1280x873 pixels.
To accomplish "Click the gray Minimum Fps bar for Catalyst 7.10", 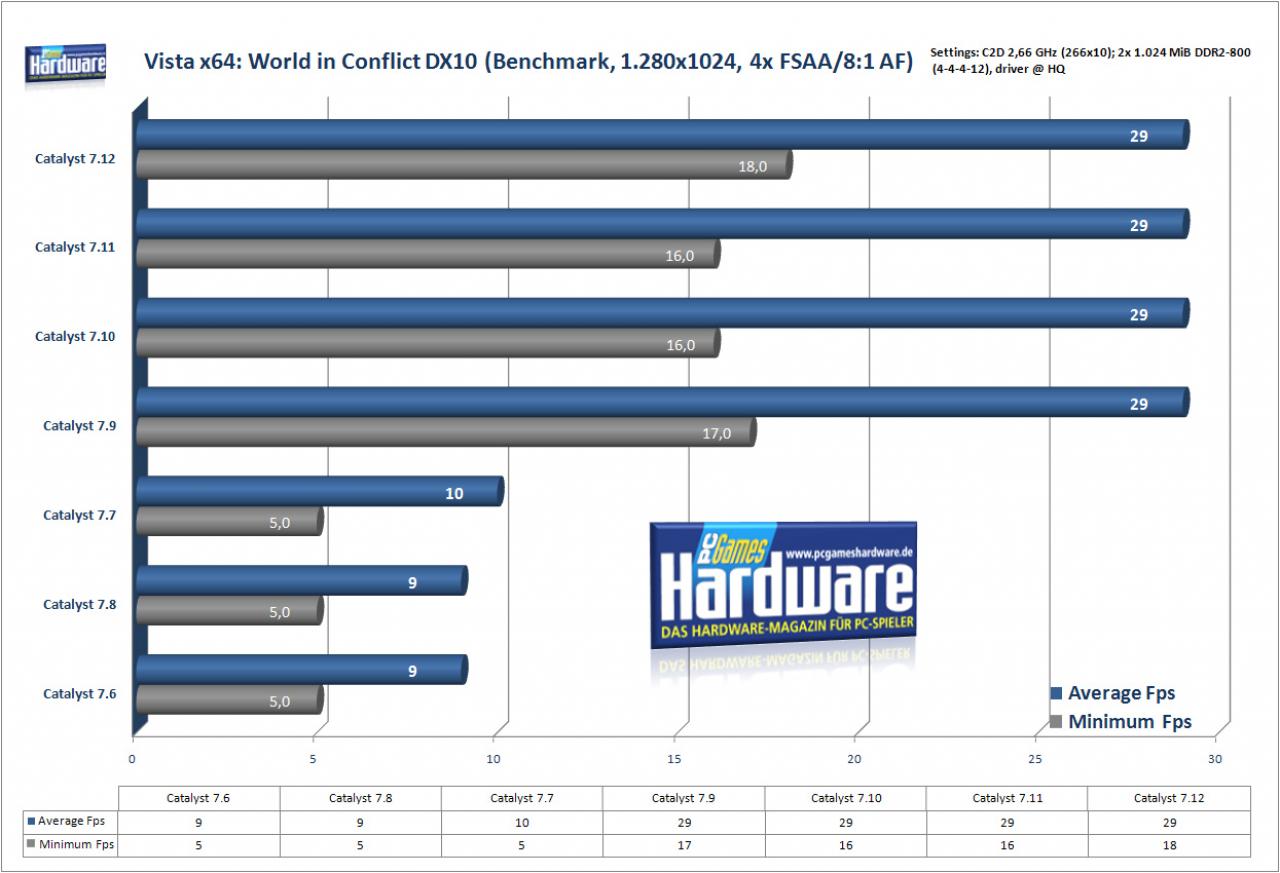I will (x=428, y=344).
